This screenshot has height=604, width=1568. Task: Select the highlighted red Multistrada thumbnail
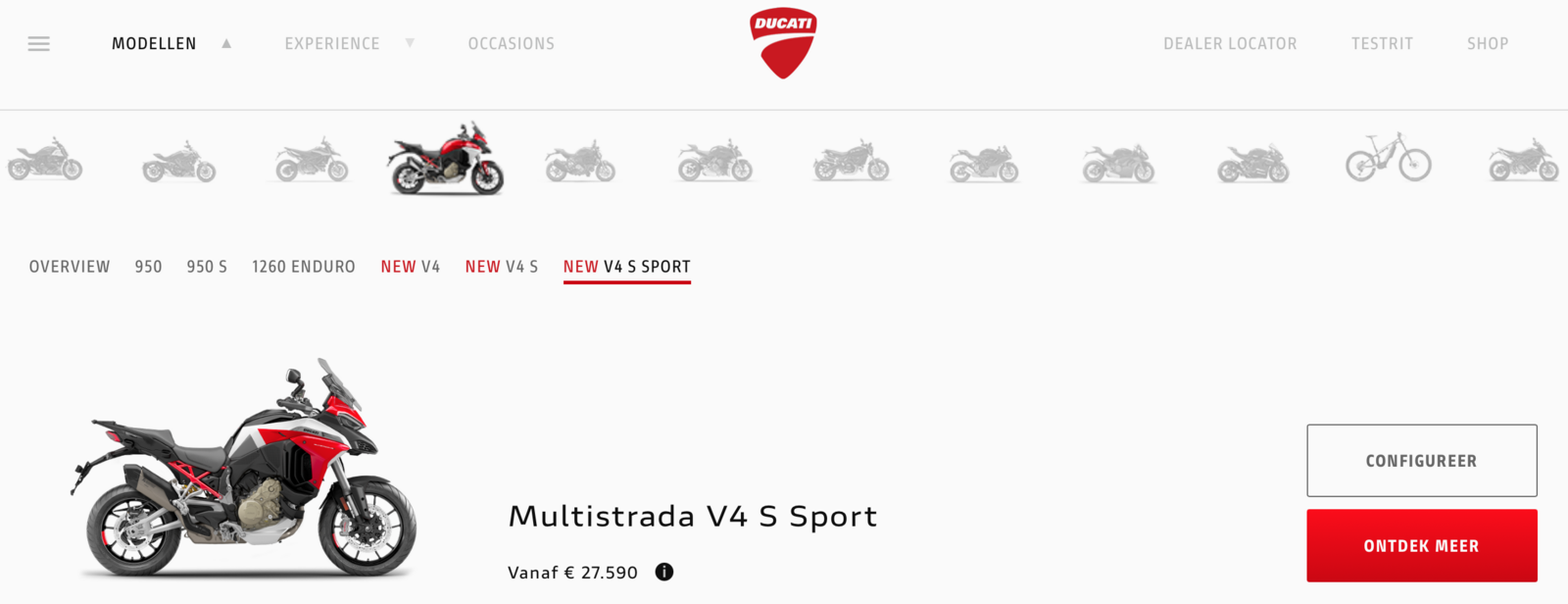tap(446, 159)
